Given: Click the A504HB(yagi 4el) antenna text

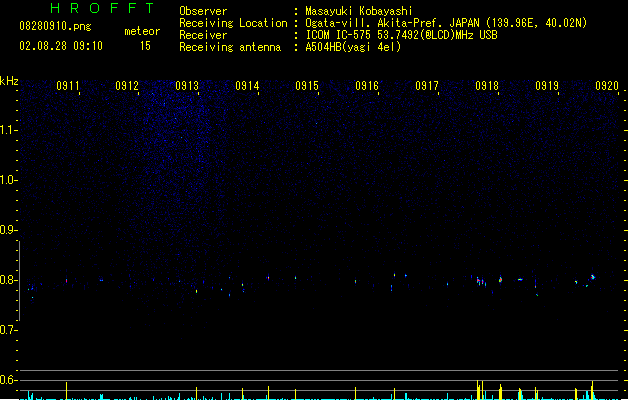Looking at the screenshot, I should click(353, 47).
